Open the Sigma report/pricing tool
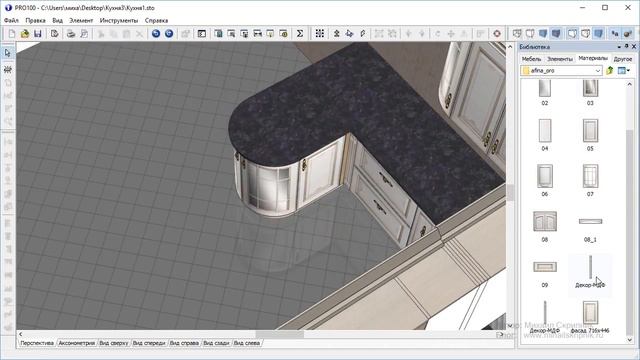 click(300, 33)
